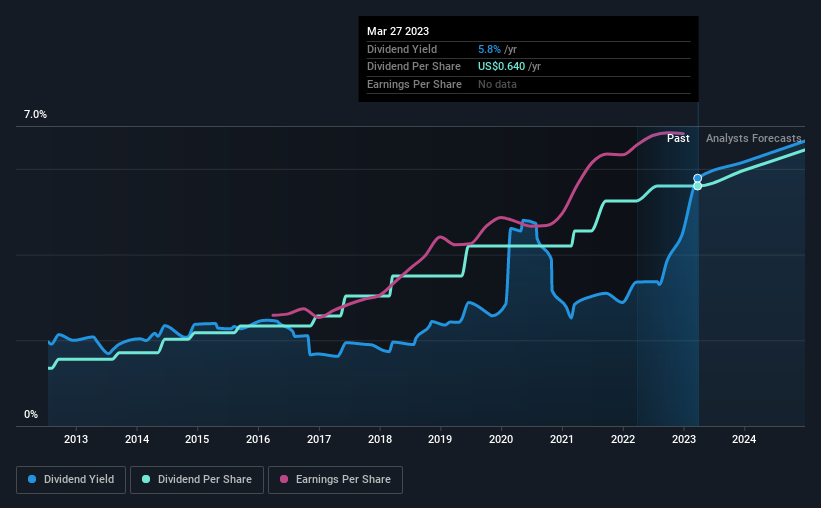Image resolution: width=821 pixels, height=508 pixels.
Task: Click the 2020 x-axis label
Action: 501,439
